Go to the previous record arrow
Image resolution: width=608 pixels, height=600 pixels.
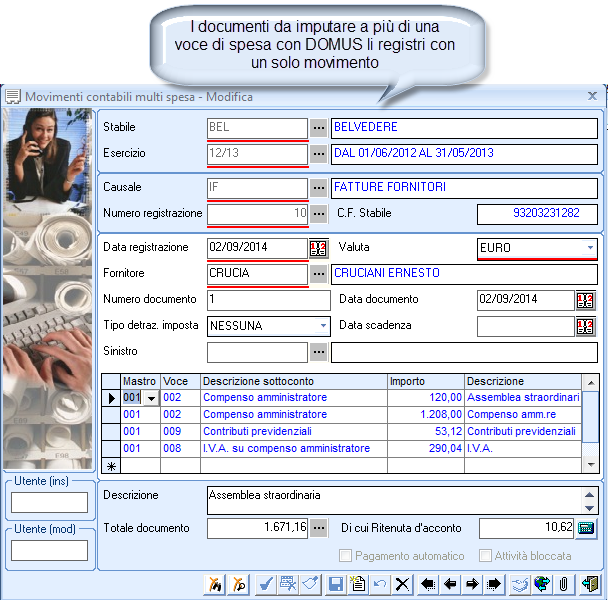tap(450, 584)
